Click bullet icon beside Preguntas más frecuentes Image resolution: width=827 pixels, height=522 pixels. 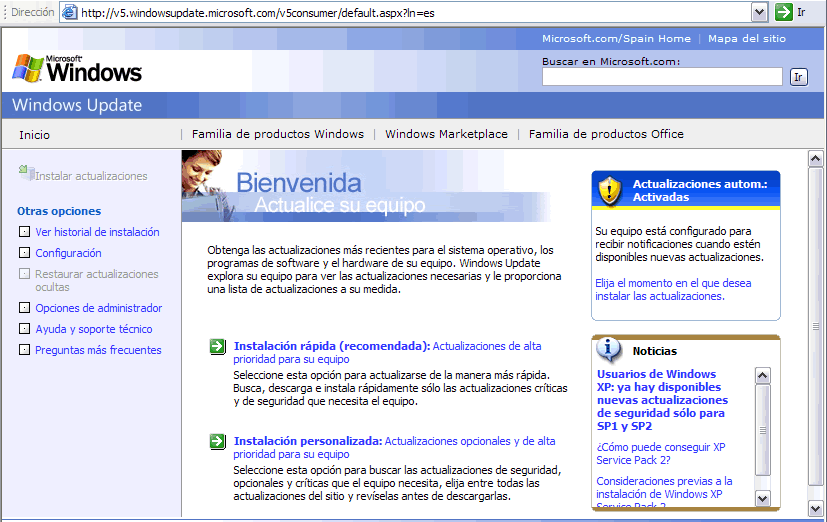point(24,350)
